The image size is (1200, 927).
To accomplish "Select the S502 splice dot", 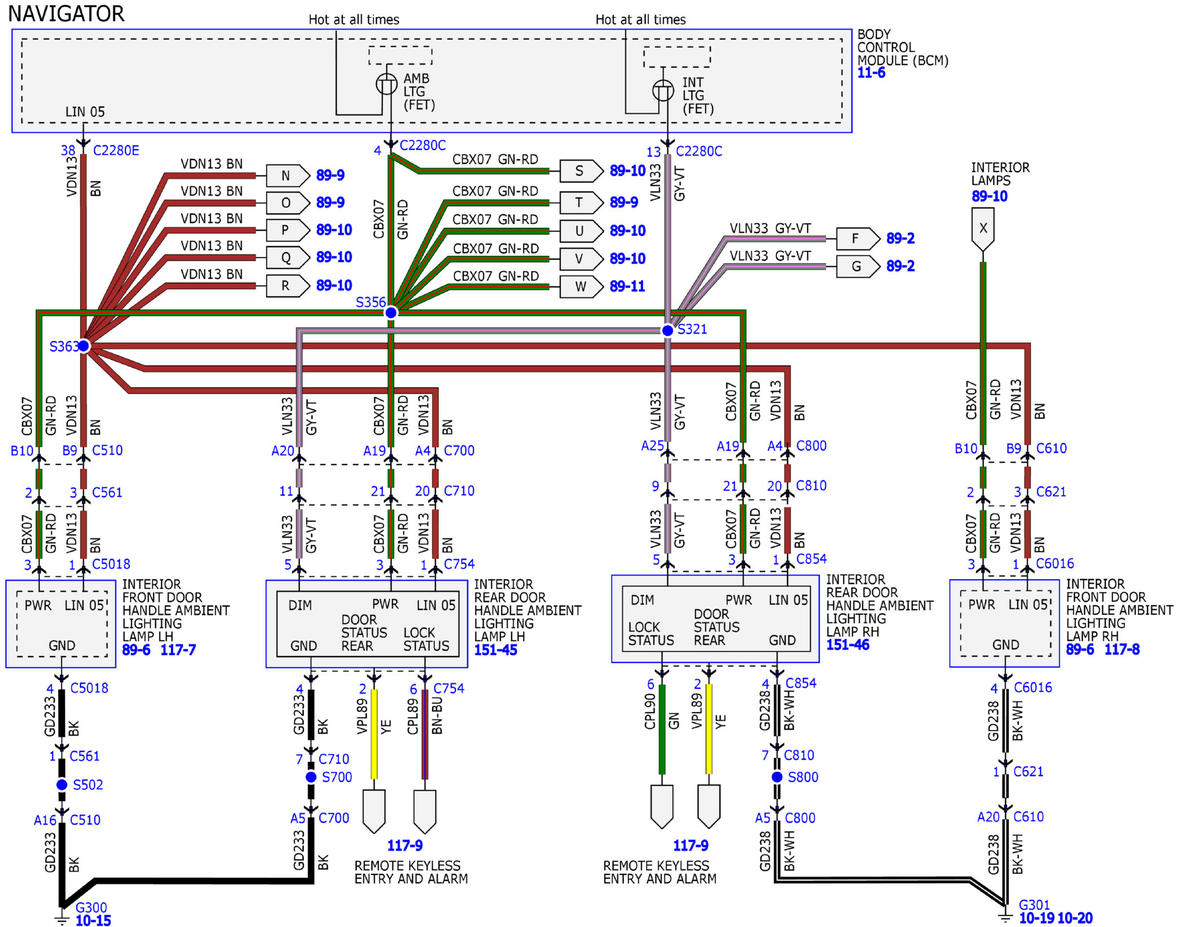I will (62, 784).
